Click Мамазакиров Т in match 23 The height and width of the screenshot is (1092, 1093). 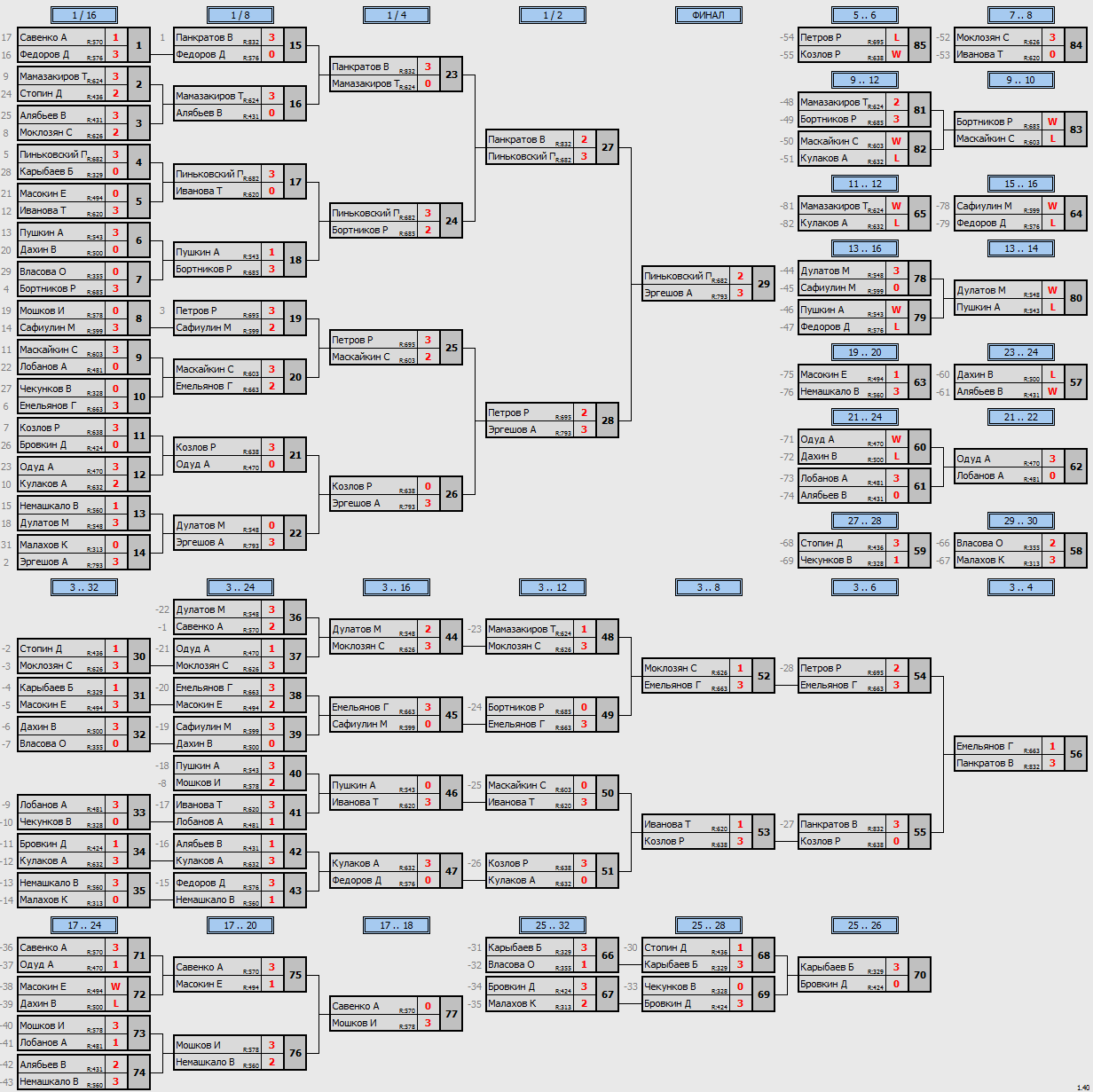click(366, 83)
